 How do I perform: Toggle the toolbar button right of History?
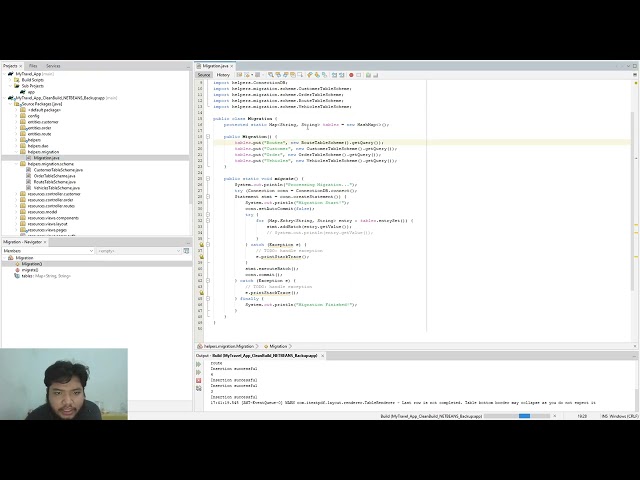click(x=239, y=75)
